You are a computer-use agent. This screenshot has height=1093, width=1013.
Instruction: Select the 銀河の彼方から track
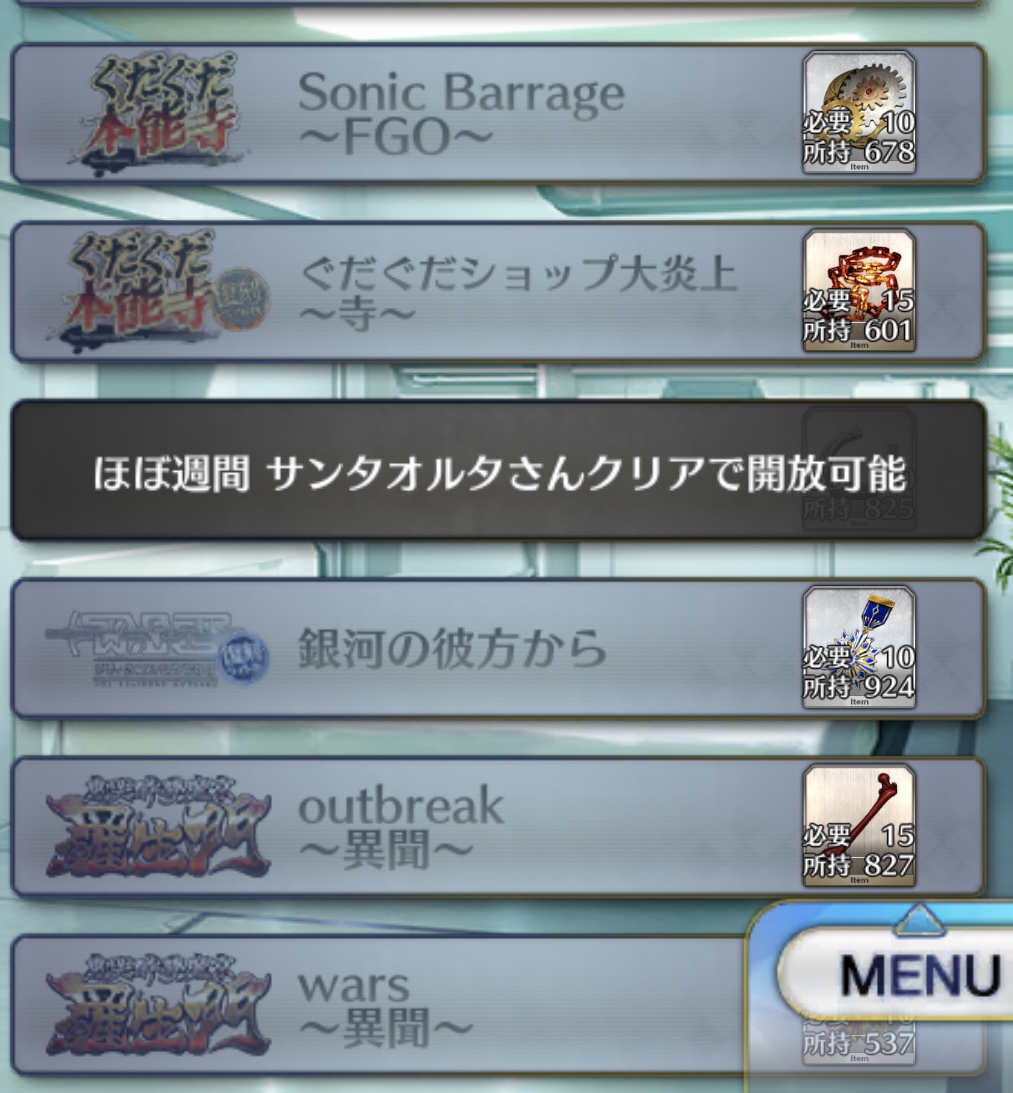[498, 648]
